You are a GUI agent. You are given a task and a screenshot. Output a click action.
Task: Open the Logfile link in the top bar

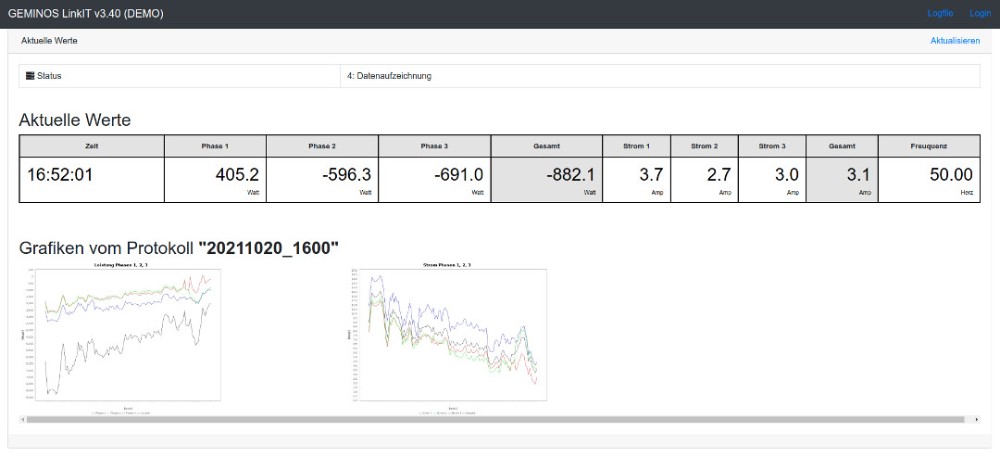[x=940, y=13]
